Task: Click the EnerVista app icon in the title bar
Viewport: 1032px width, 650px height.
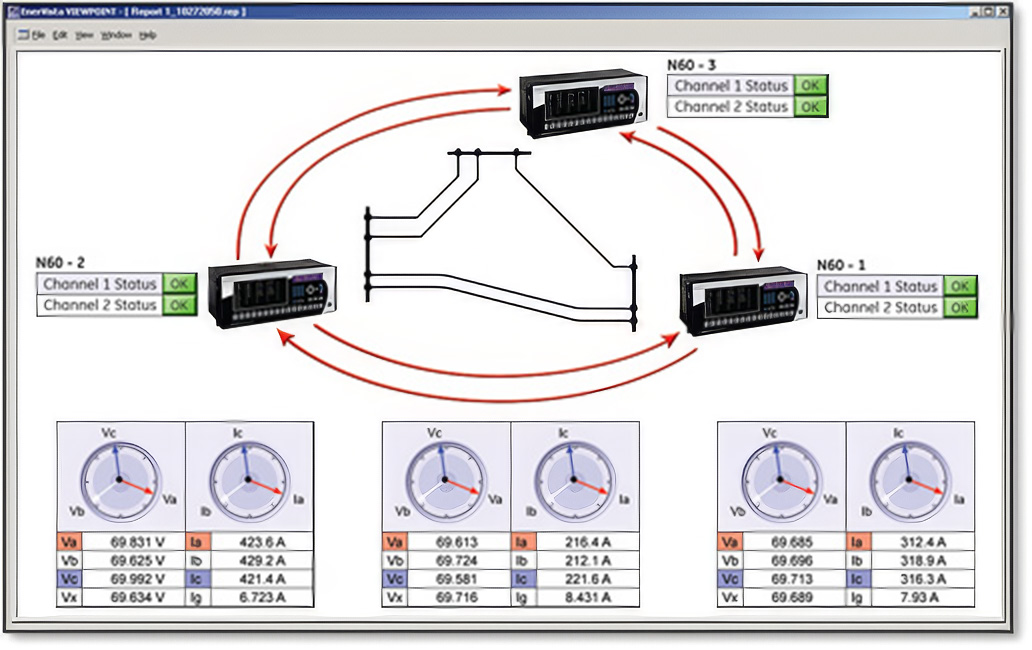Action: tap(13, 11)
